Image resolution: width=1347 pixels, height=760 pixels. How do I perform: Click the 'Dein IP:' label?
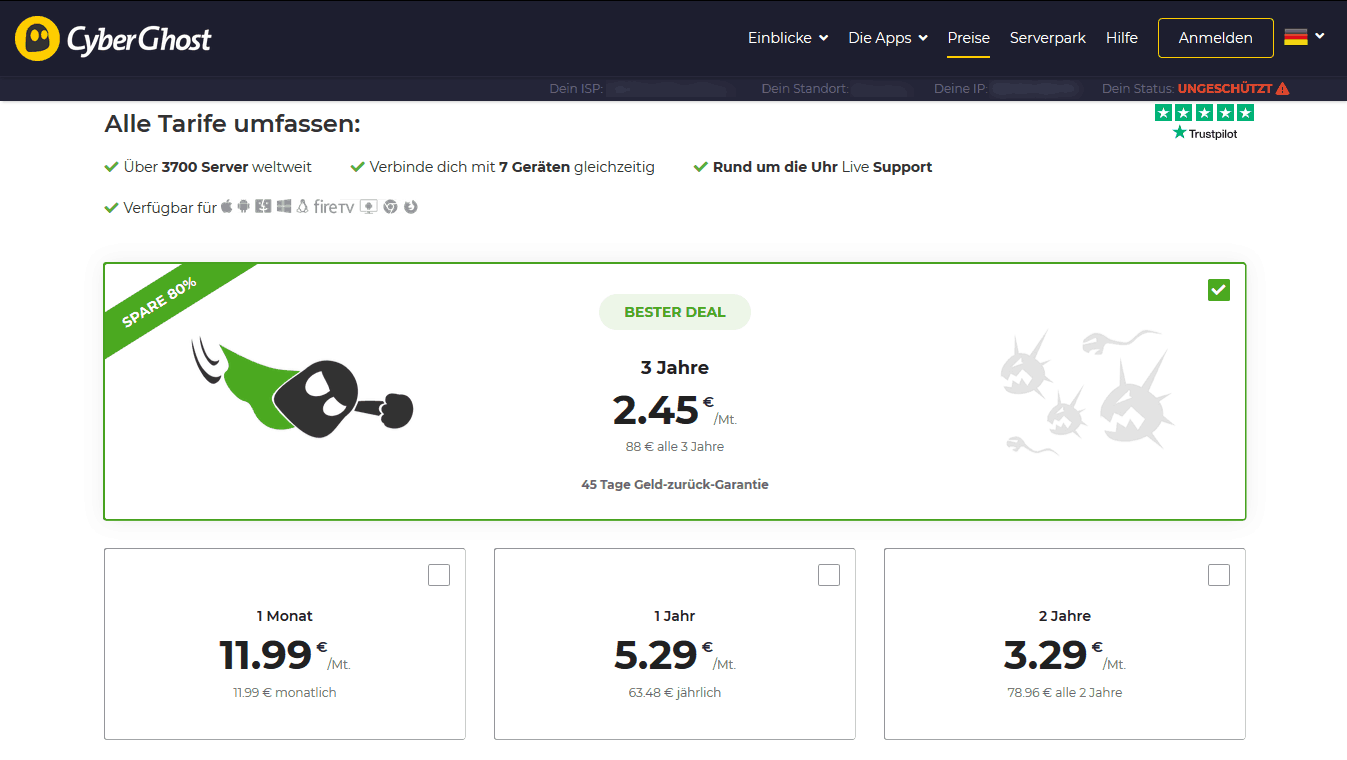click(960, 89)
